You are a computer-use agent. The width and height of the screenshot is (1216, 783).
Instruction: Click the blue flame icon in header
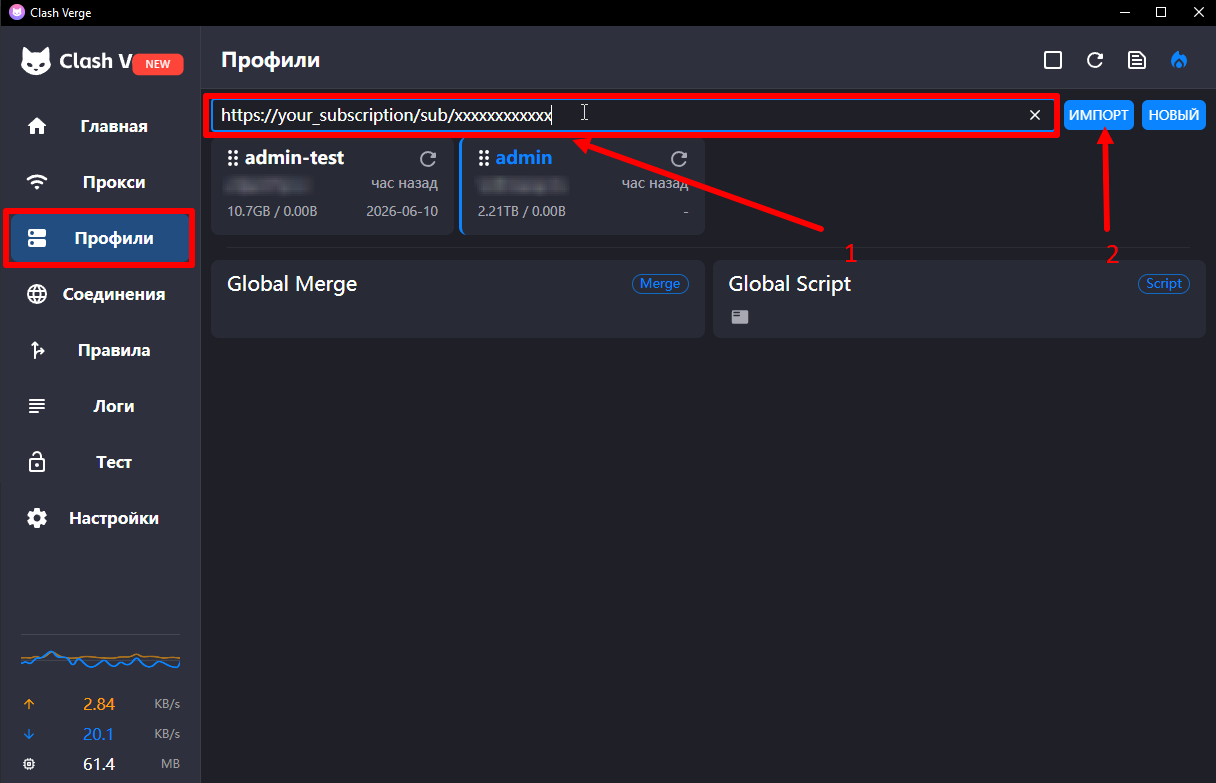pos(1179,60)
